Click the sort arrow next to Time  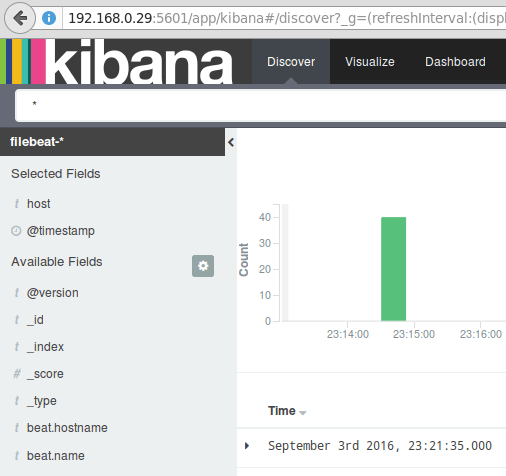303,413
